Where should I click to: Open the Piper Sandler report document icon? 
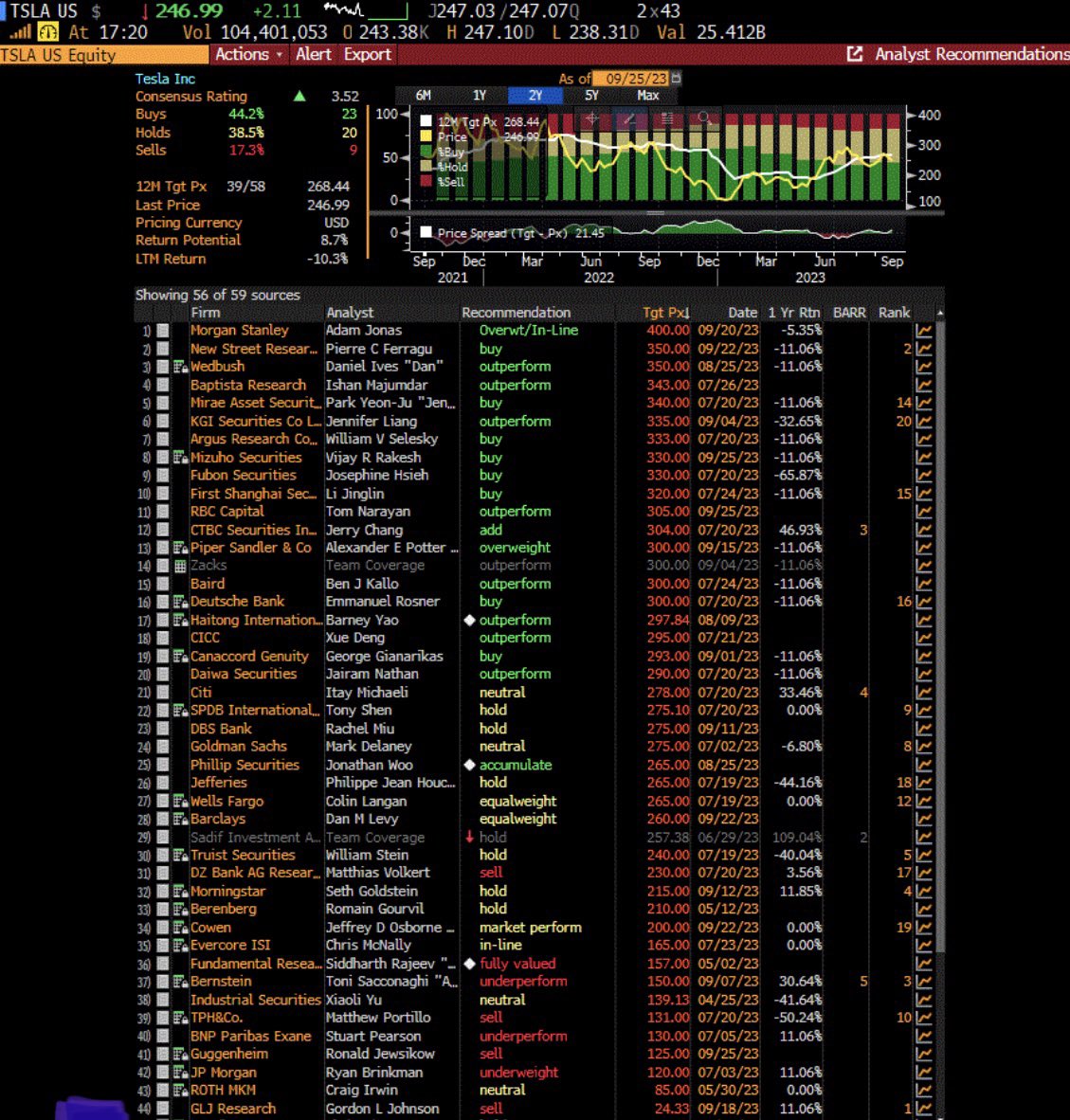point(181,548)
